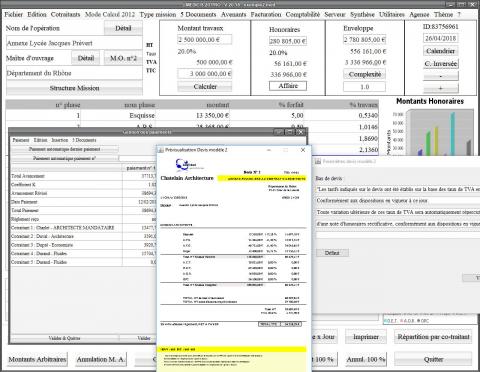Click the Calculer button

(x=205, y=86)
